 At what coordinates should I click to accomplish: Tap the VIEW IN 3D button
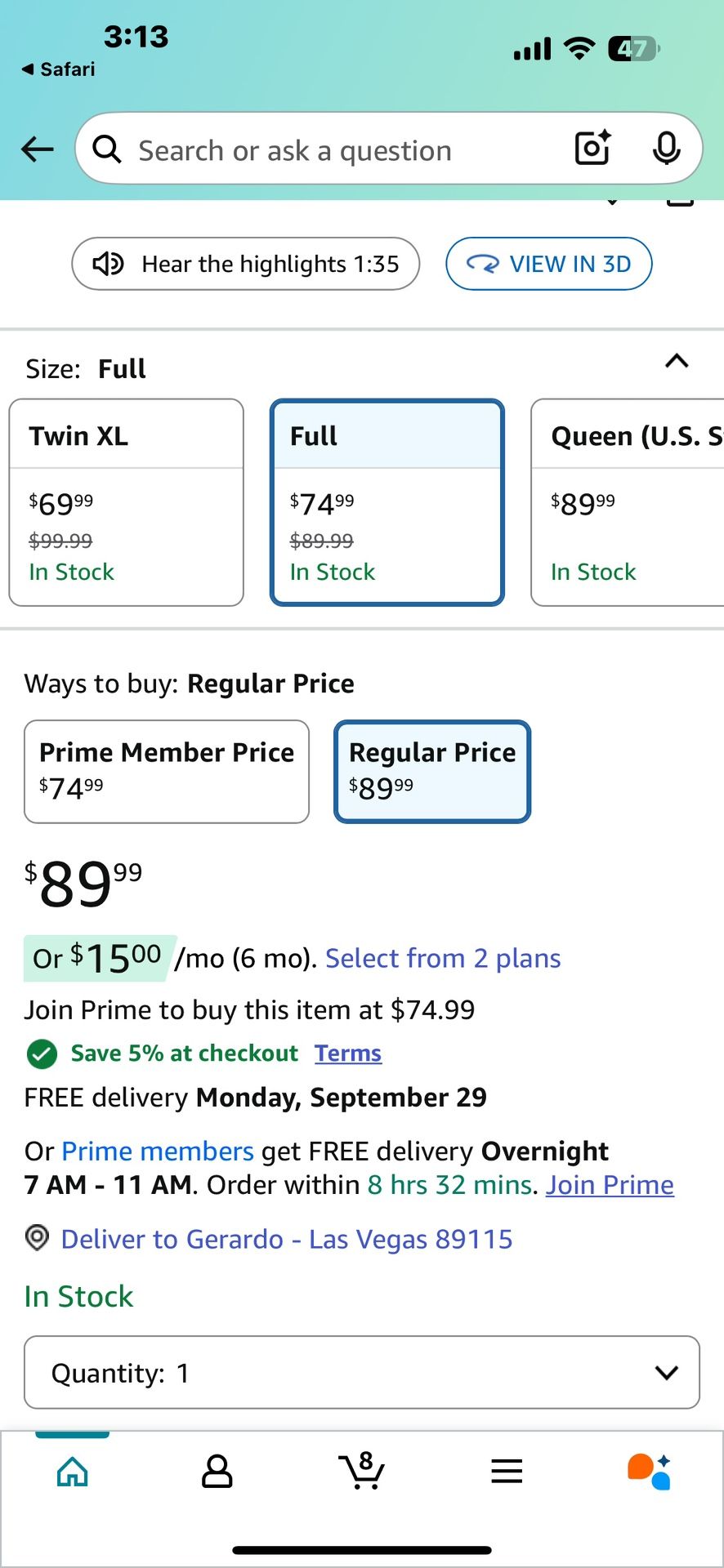[x=548, y=264]
